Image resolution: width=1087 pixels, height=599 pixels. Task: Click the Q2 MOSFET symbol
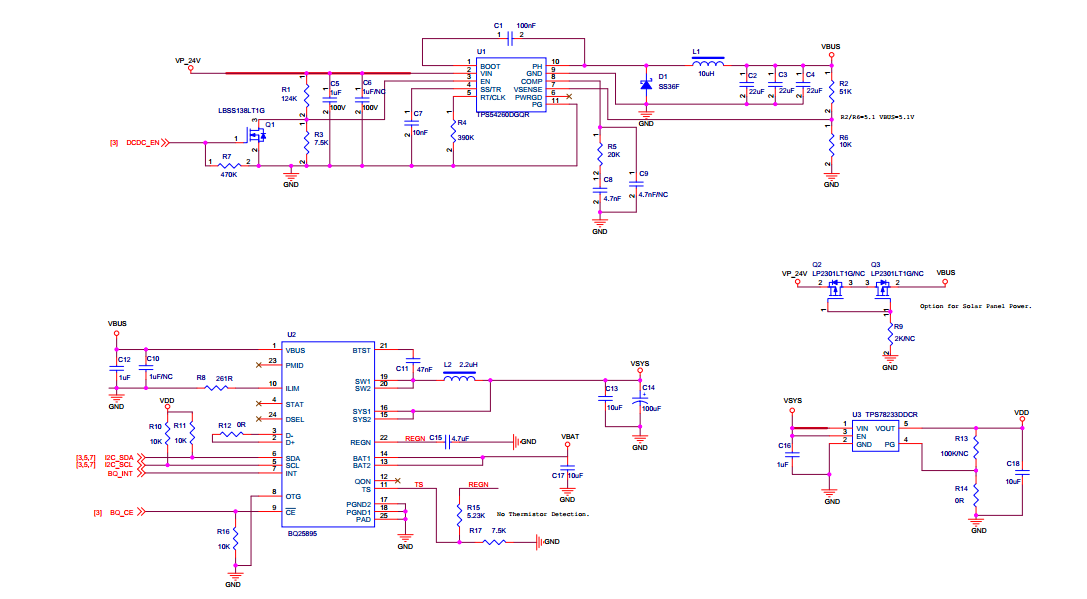click(836, 289)
